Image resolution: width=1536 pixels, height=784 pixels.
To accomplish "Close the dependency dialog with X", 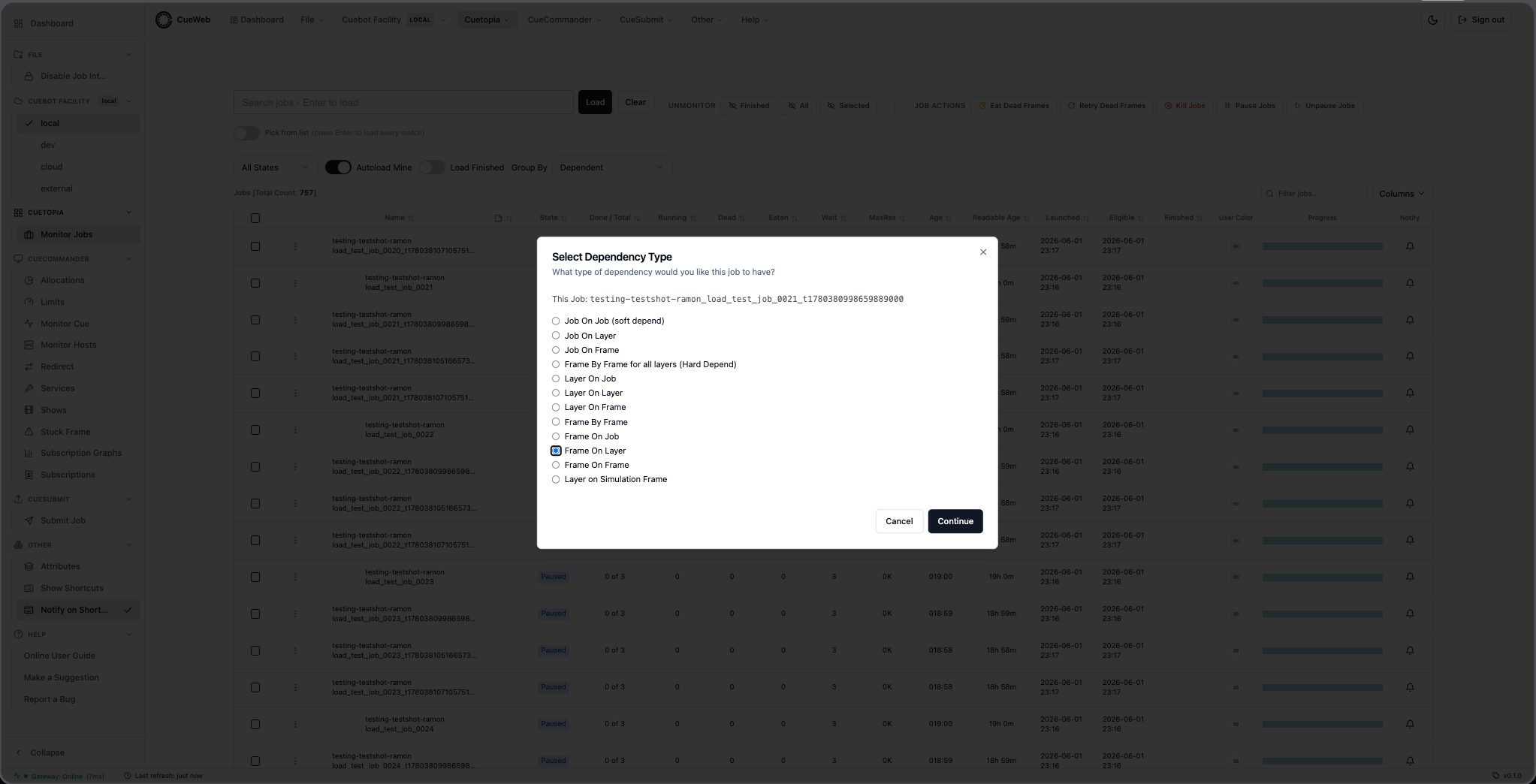I will [x=982, y=252].
